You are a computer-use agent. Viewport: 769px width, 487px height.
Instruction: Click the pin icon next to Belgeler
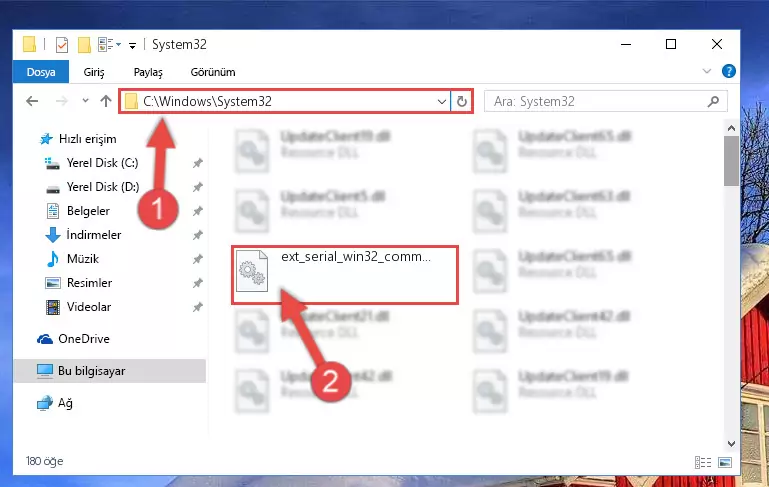tap(197, 211)
